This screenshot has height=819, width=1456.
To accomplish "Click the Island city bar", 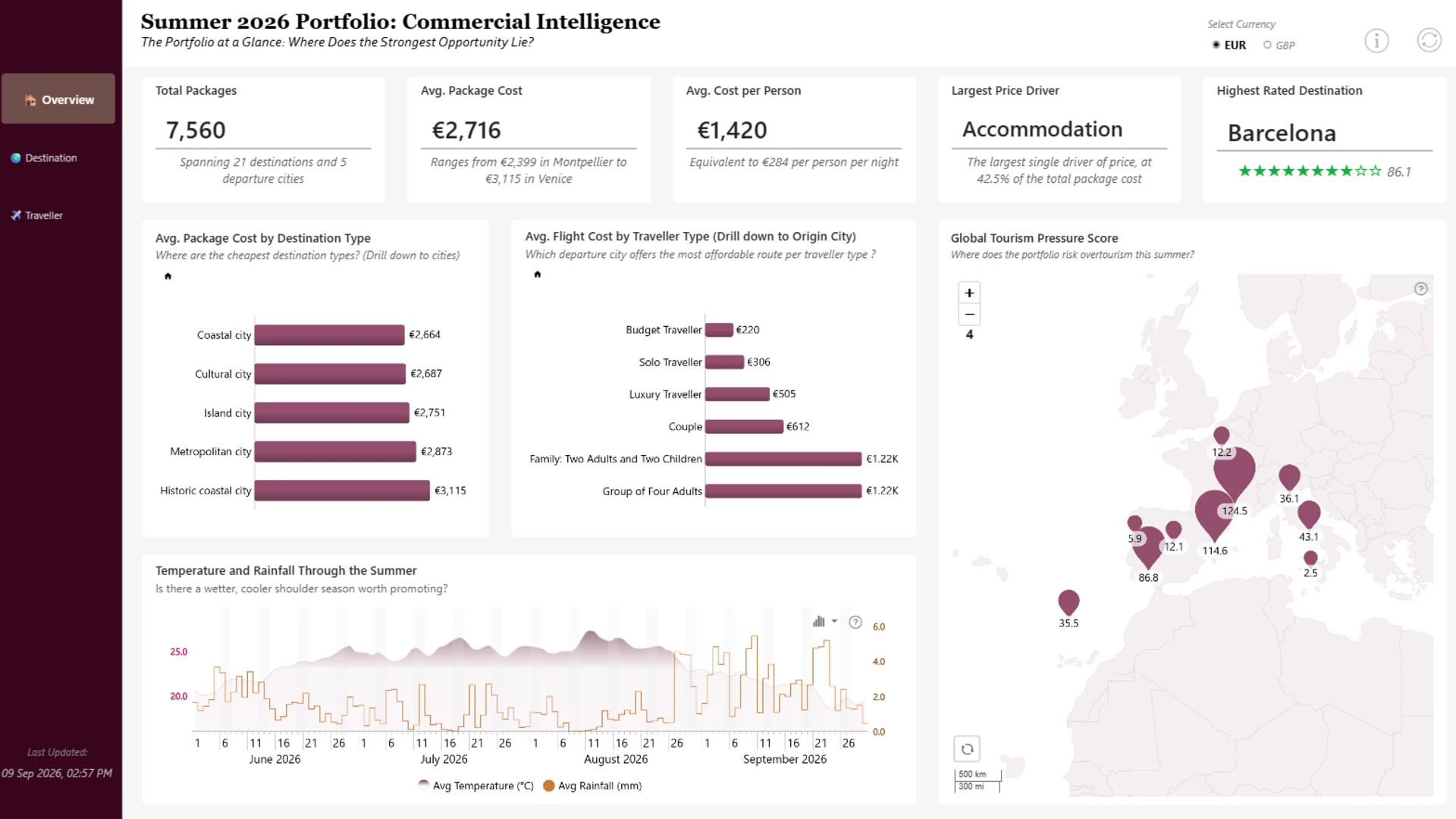I will [x=332, y=413].
